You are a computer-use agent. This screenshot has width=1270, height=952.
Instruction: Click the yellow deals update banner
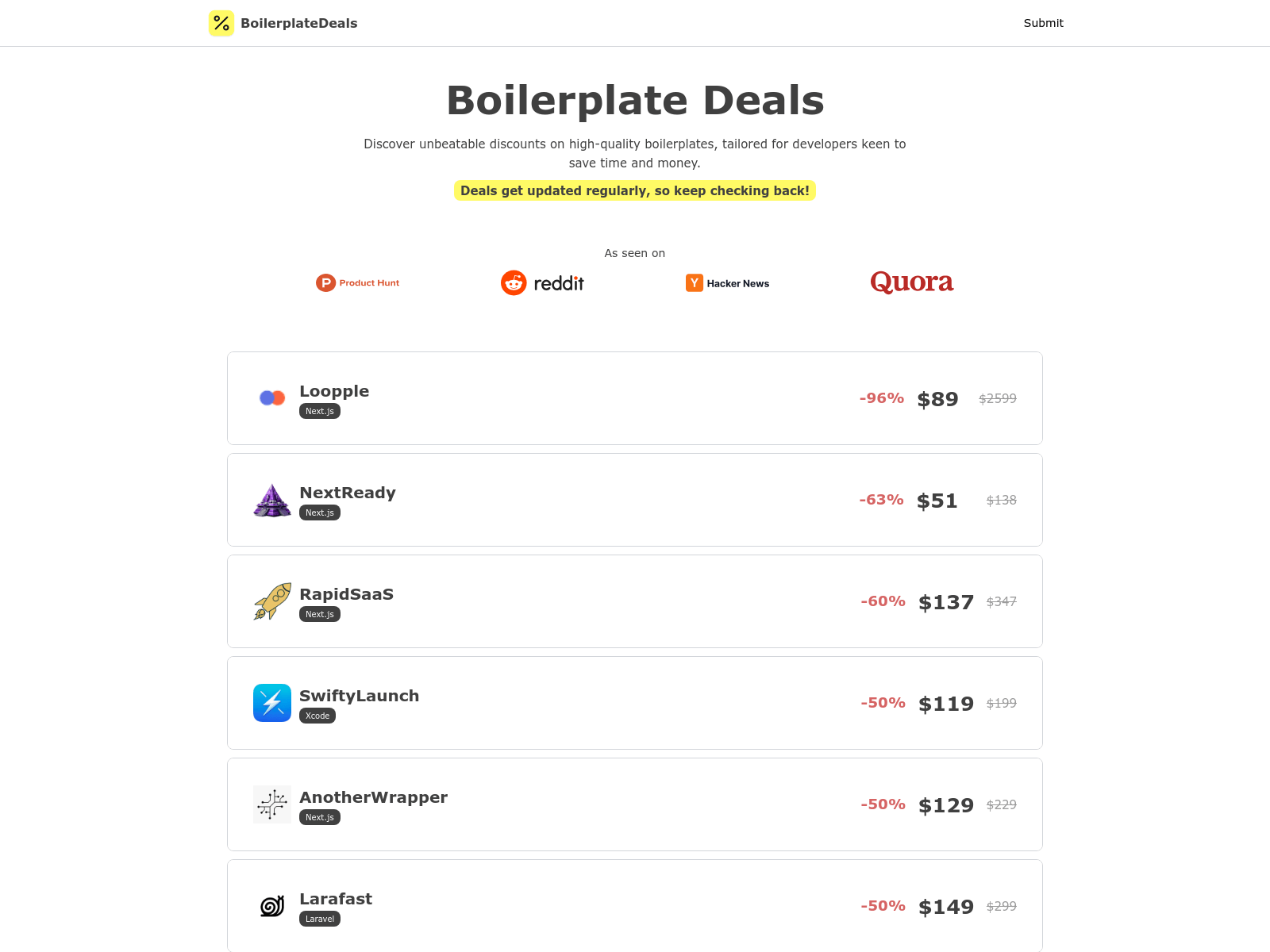(x=635, y=190)
